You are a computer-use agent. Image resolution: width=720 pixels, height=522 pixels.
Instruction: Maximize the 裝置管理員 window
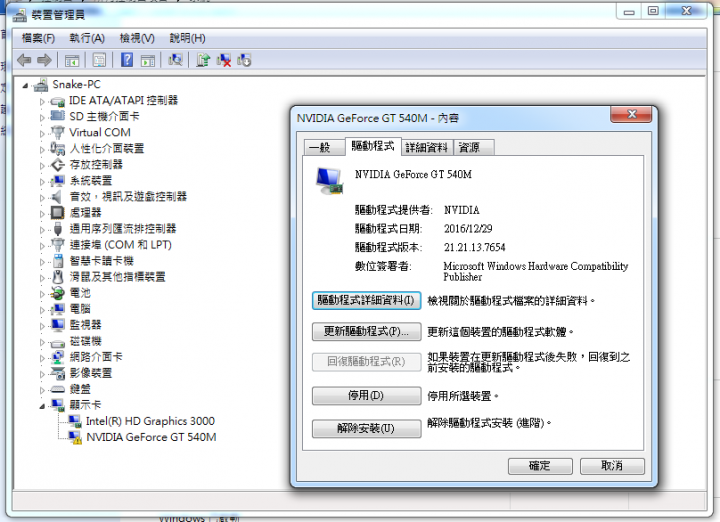pyautogui.click(x=653, y=11)
